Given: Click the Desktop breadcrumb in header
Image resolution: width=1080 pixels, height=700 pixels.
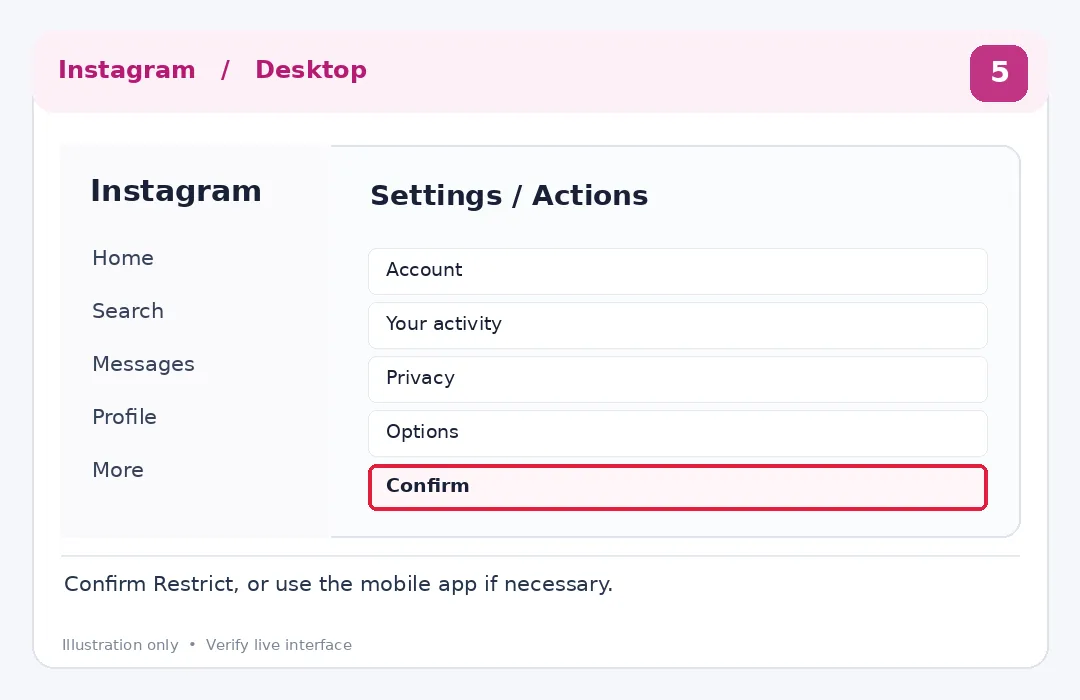Looking at the screenshot, I should 311,70.
